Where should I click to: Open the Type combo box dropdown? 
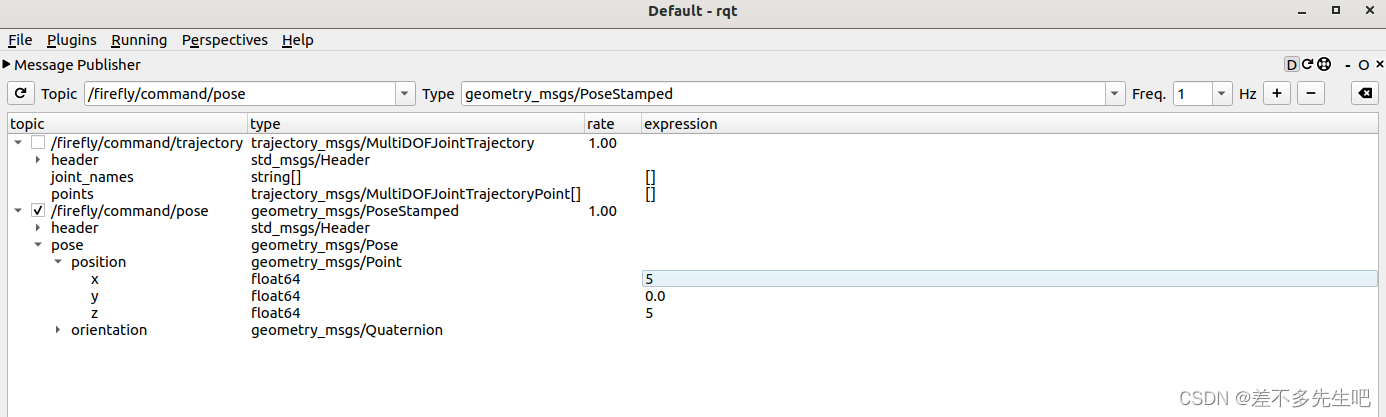(x=1115, y=93)
